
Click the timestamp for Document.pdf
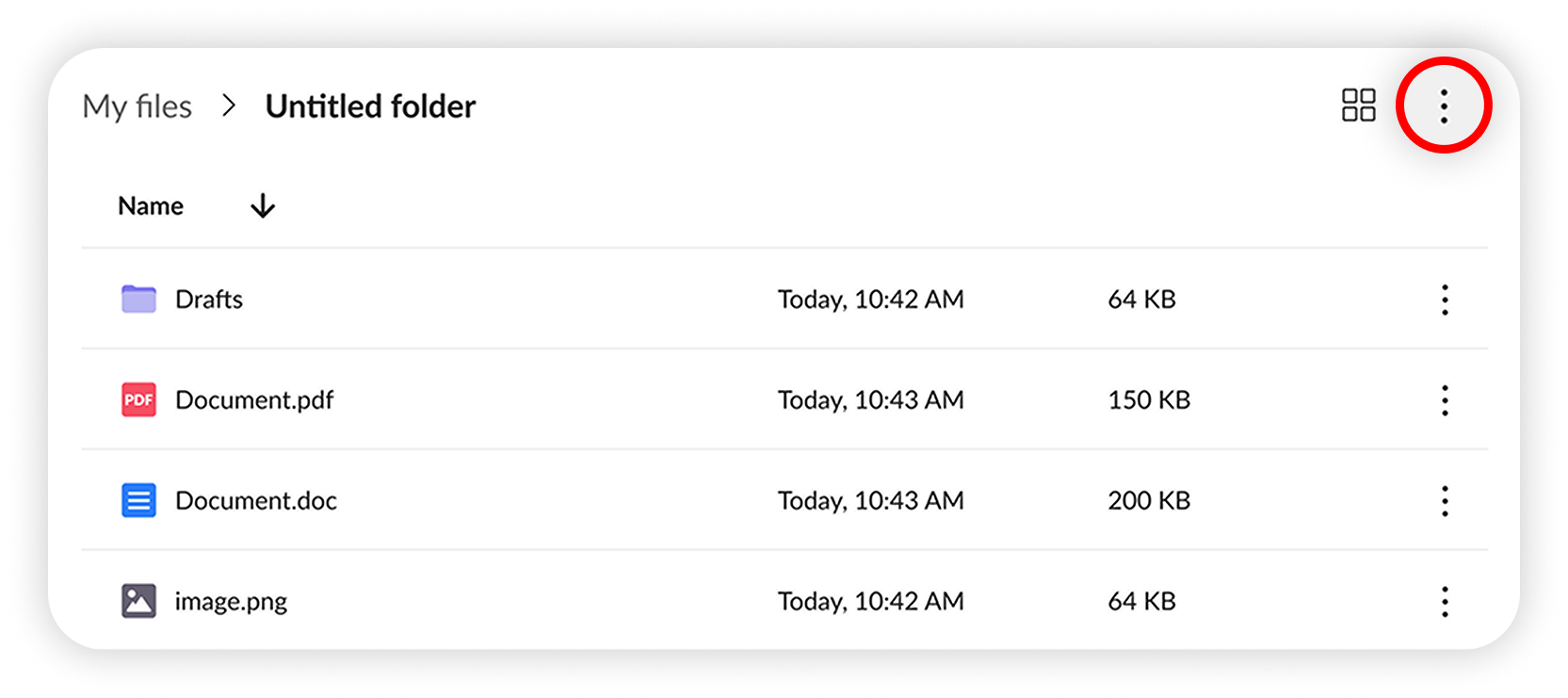pyautogui.click(x=869, y=399)
